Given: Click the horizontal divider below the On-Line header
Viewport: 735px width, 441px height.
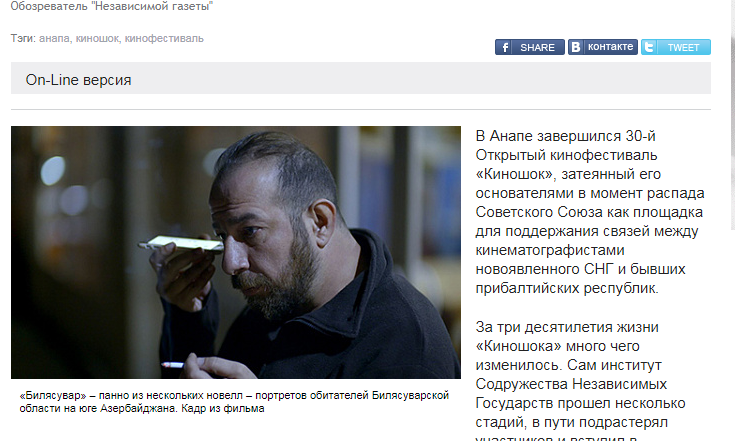Looking at the screenshot, I should 360,110.
